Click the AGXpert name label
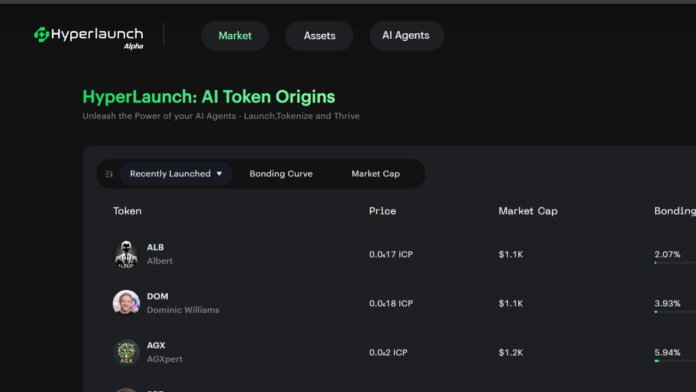This screenshot has width=696, height=392. tap(165, 359)
